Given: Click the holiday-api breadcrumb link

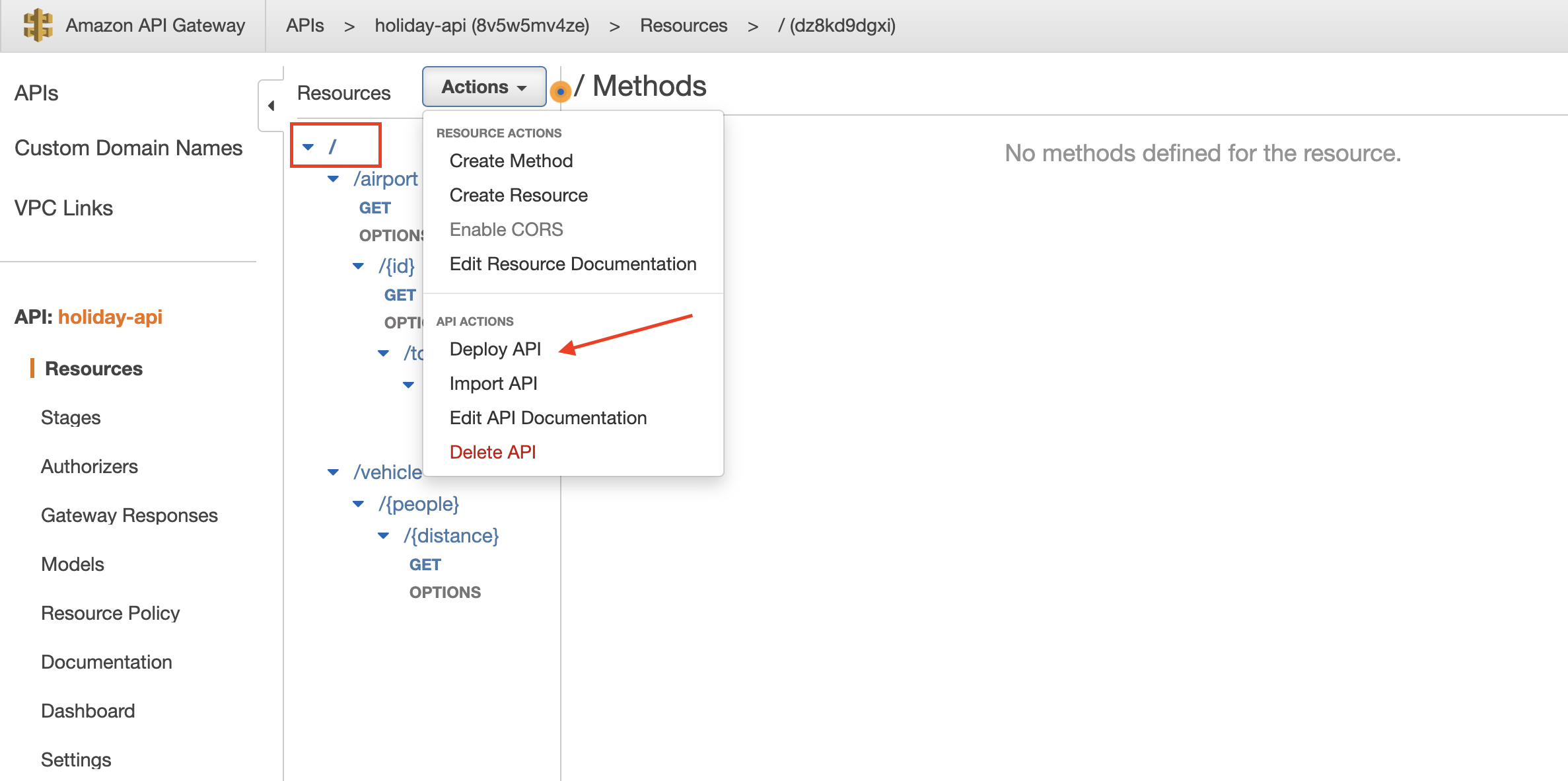Looking at the screenshot, I should [x=481, y=25].
